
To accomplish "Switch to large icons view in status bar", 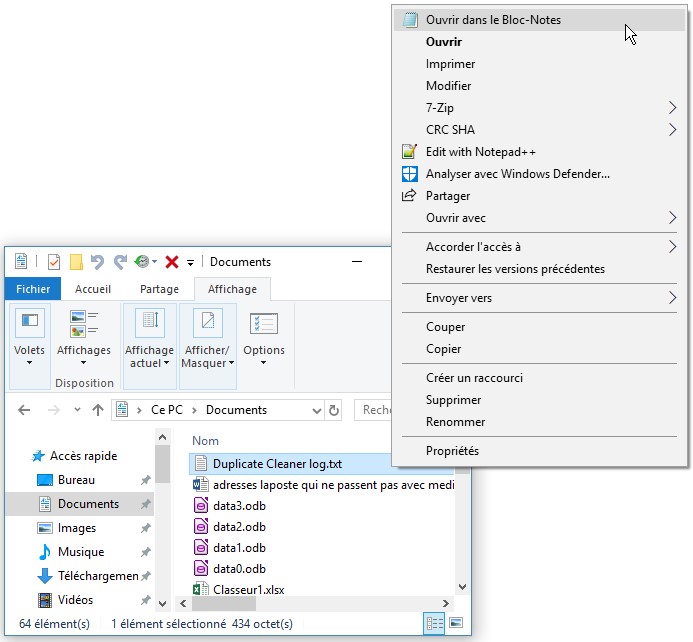I will tap(456, 623).
